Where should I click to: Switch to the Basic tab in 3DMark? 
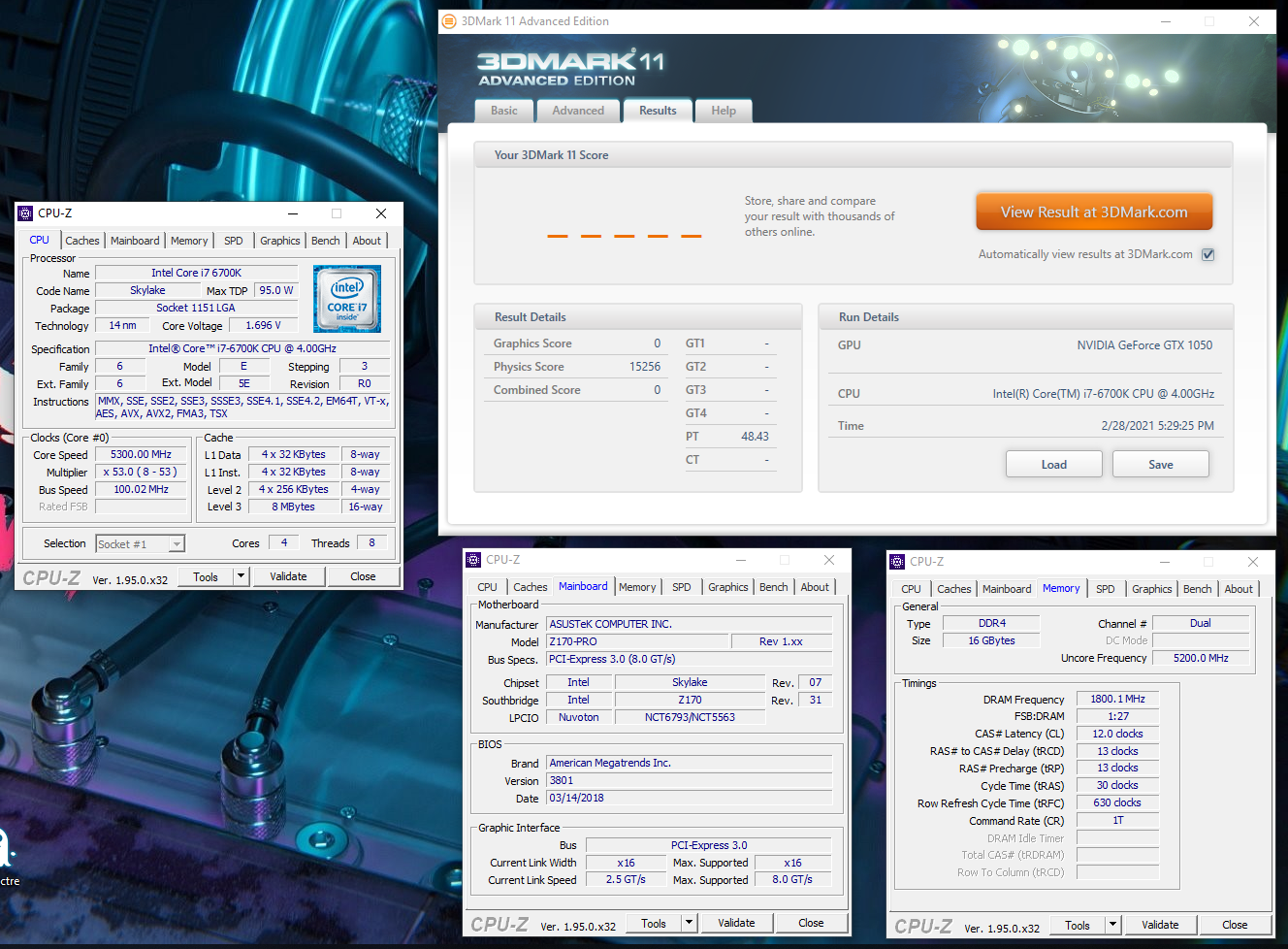504,111
